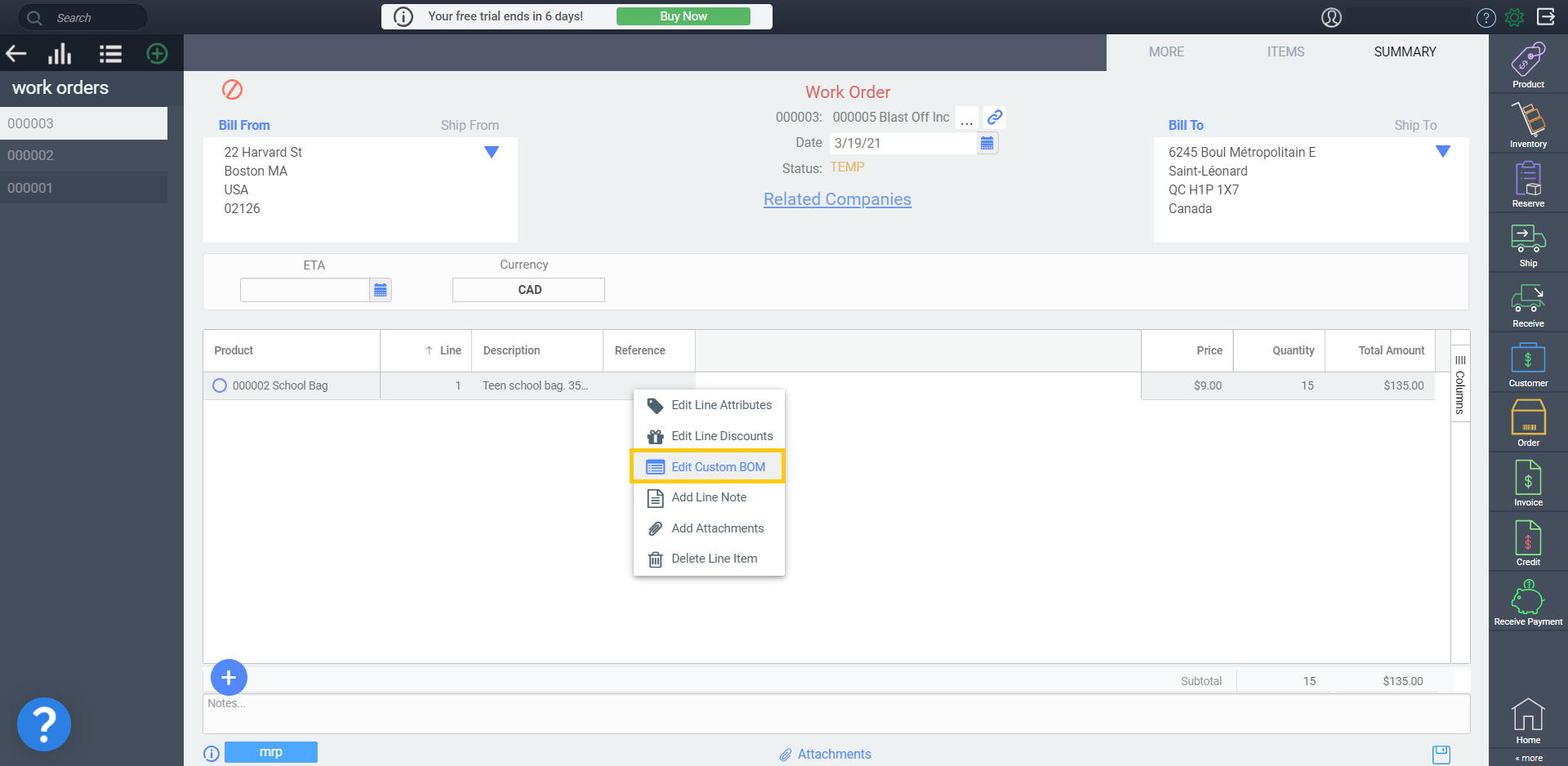Image resolution: width=1568 pixels, height=766 pixels.
Task: Switch to the MORE tab
Action: [x=1166, y=51]
